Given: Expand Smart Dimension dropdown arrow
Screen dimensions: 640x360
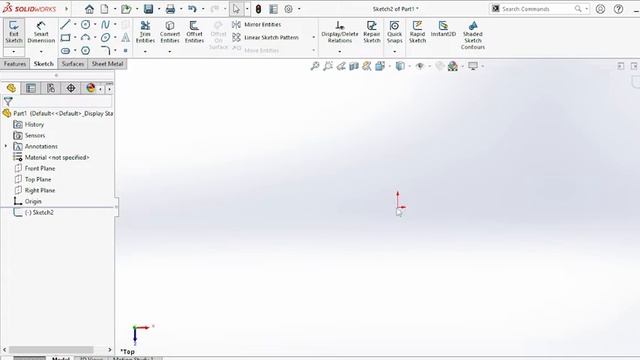Looking at the screenshot, I should (41, 51).
